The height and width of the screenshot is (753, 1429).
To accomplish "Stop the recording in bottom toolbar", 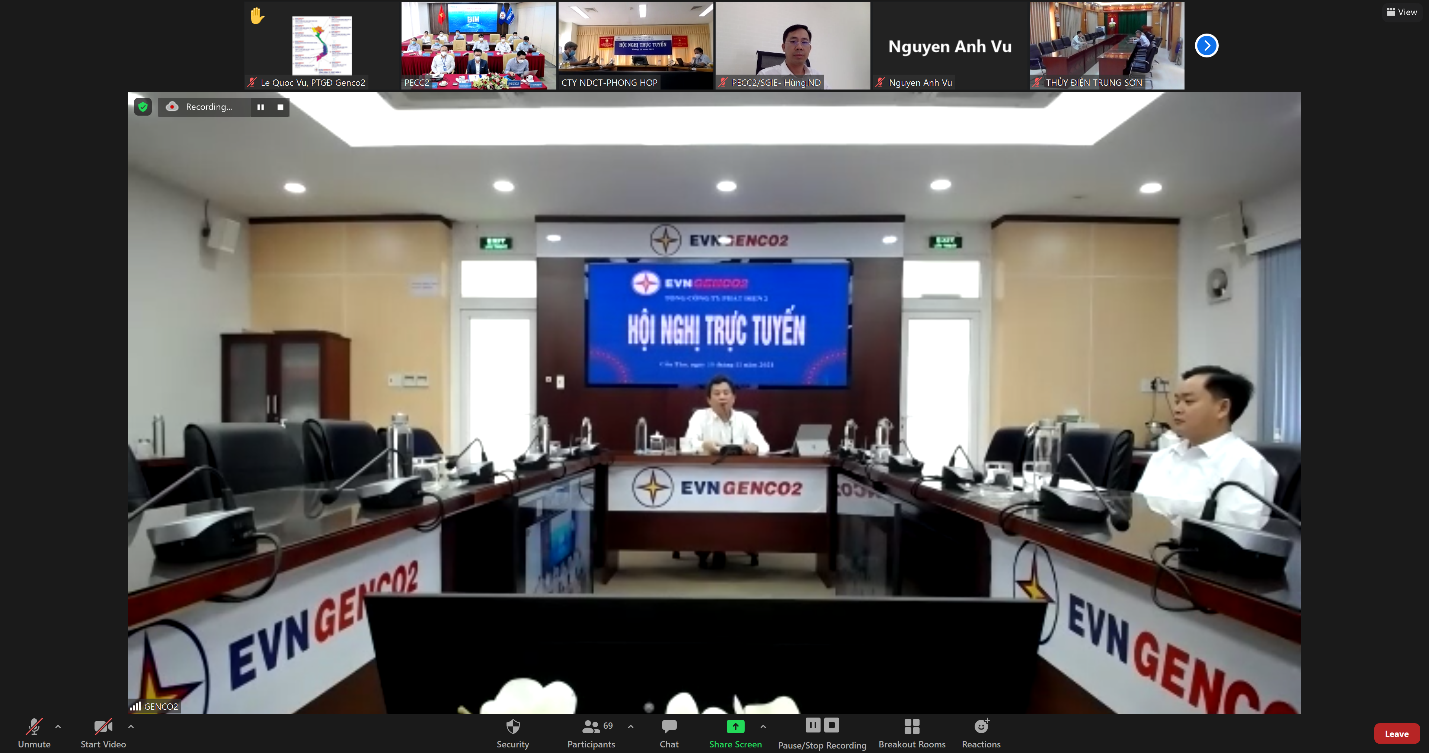I will pyautogui.click(x=832, y=725).
